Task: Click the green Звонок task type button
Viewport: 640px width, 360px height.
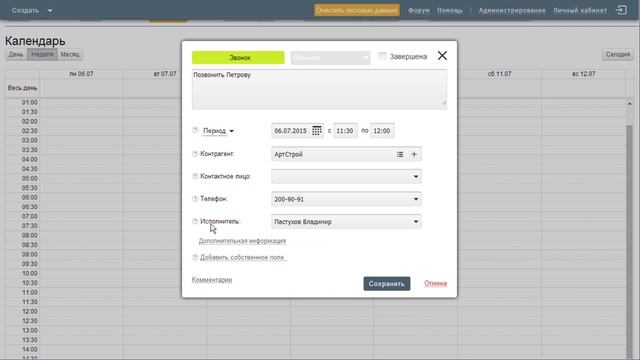Action: point(238,58)
